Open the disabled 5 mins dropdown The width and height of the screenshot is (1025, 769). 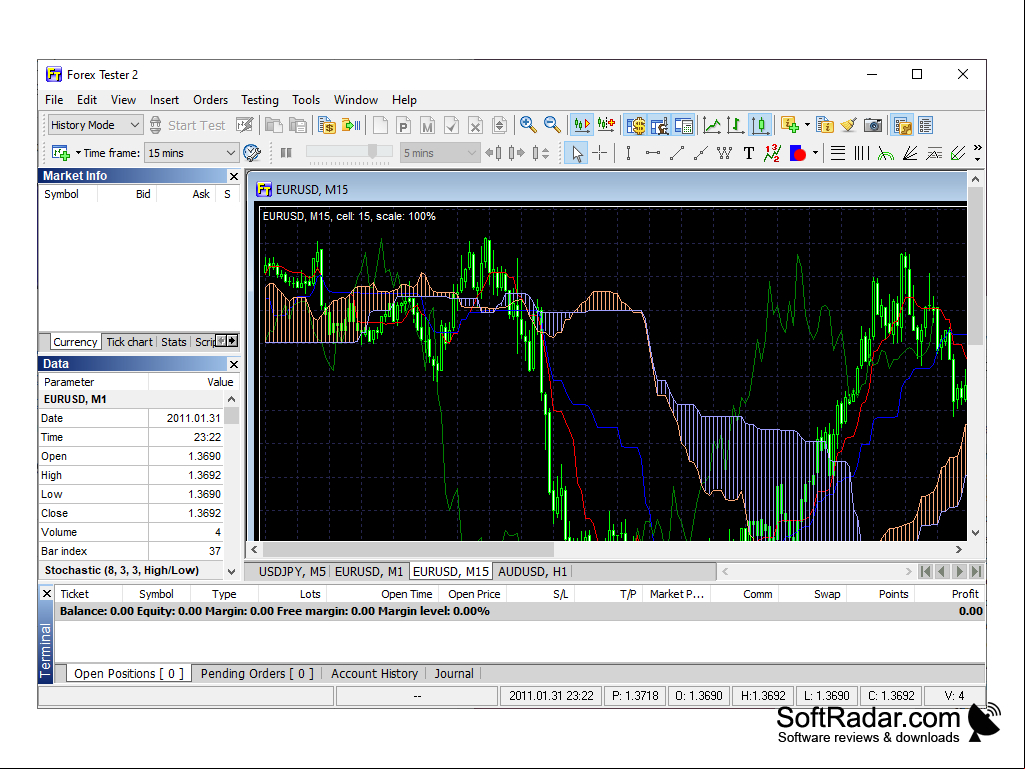click(x=440, y=153)
